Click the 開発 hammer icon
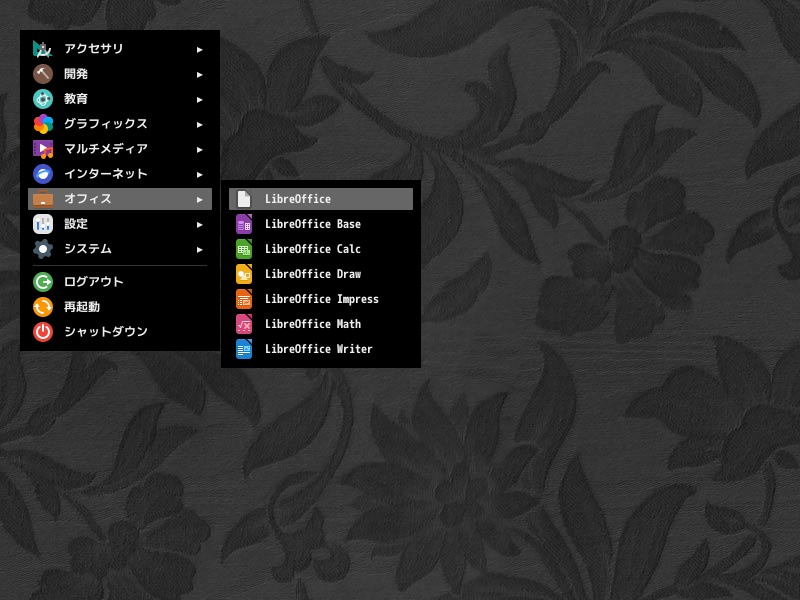The width and height of the screenshot is (800, 600). [x=43, y=74]
